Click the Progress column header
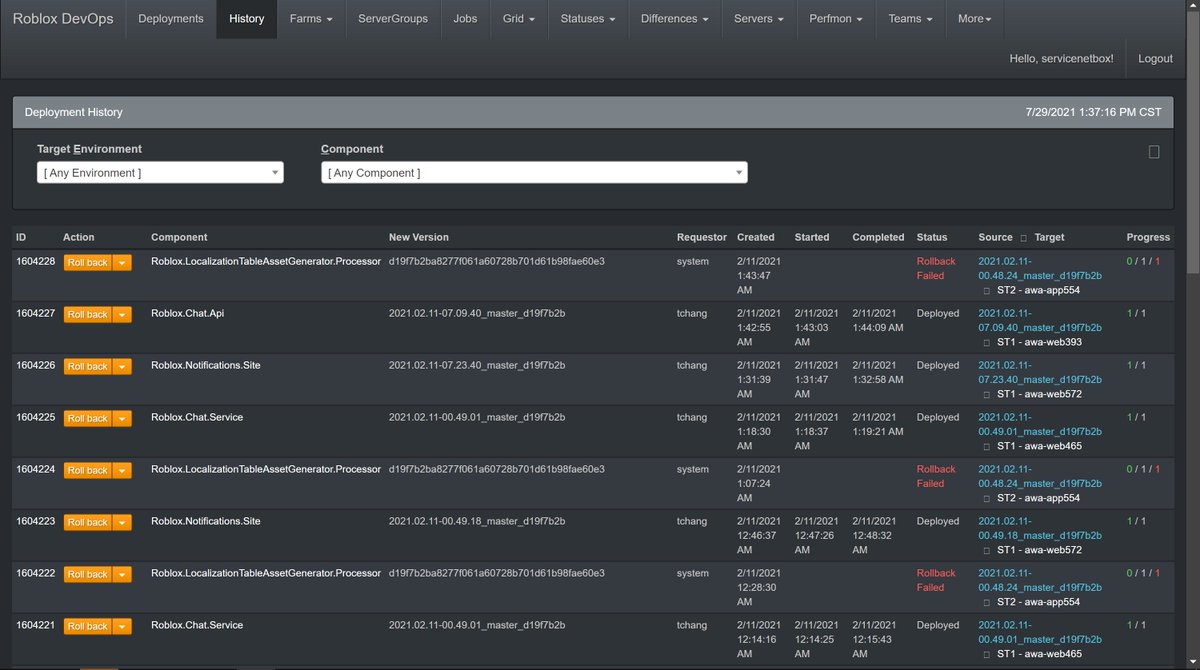The height and width of the screenshot is (670, 1200). coord(1148,238)
